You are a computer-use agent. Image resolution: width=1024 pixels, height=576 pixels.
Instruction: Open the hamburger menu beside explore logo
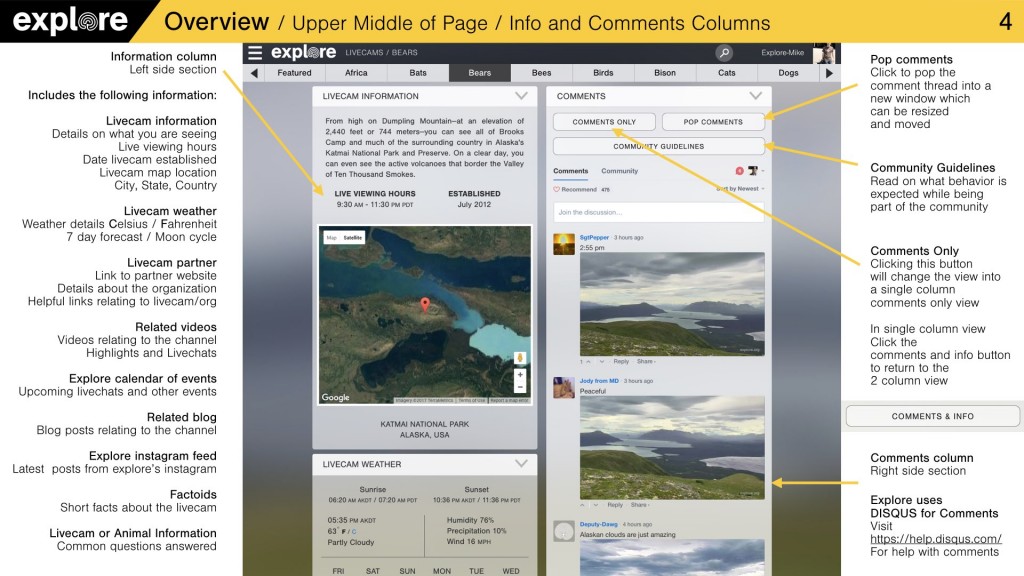[255, 53]
